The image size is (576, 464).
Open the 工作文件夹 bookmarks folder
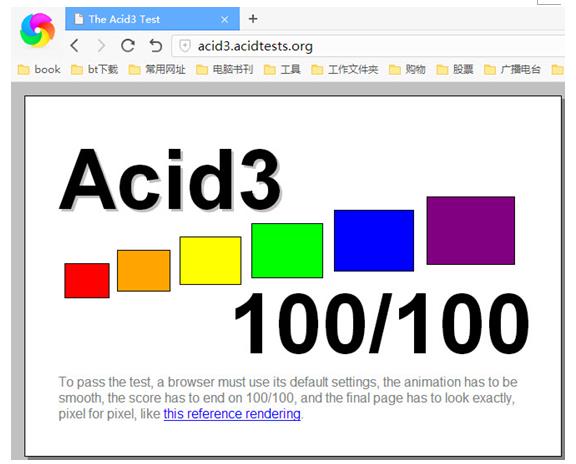tap(345, 69)
